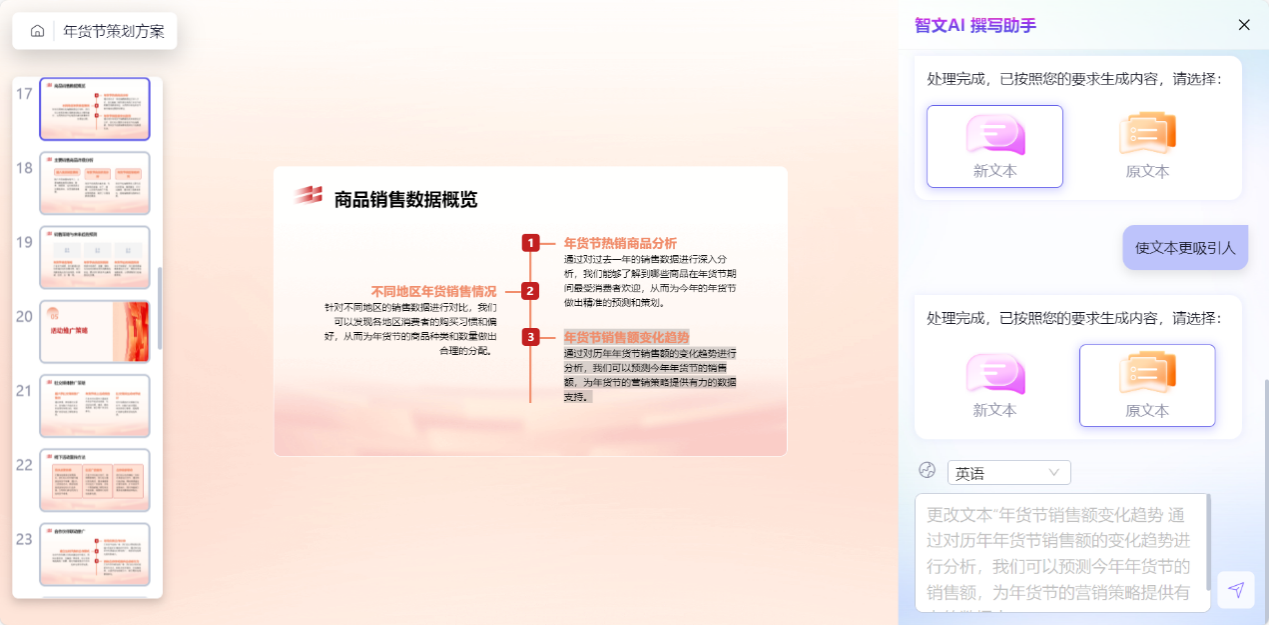The height and width of the screenshot is (625, 1269).
Task: Select slide 18 thumbnail
Action: point(95,183)
